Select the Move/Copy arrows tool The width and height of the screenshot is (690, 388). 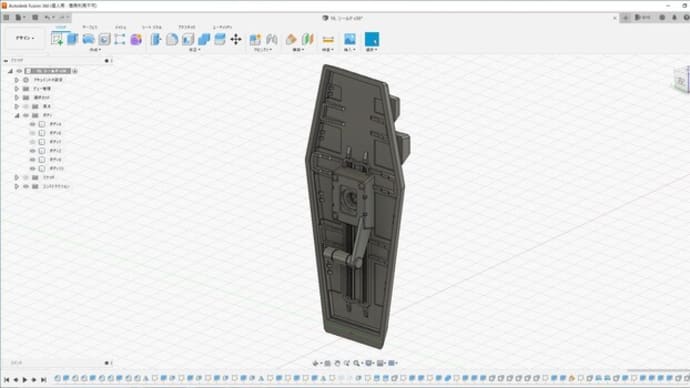[236, 39]
